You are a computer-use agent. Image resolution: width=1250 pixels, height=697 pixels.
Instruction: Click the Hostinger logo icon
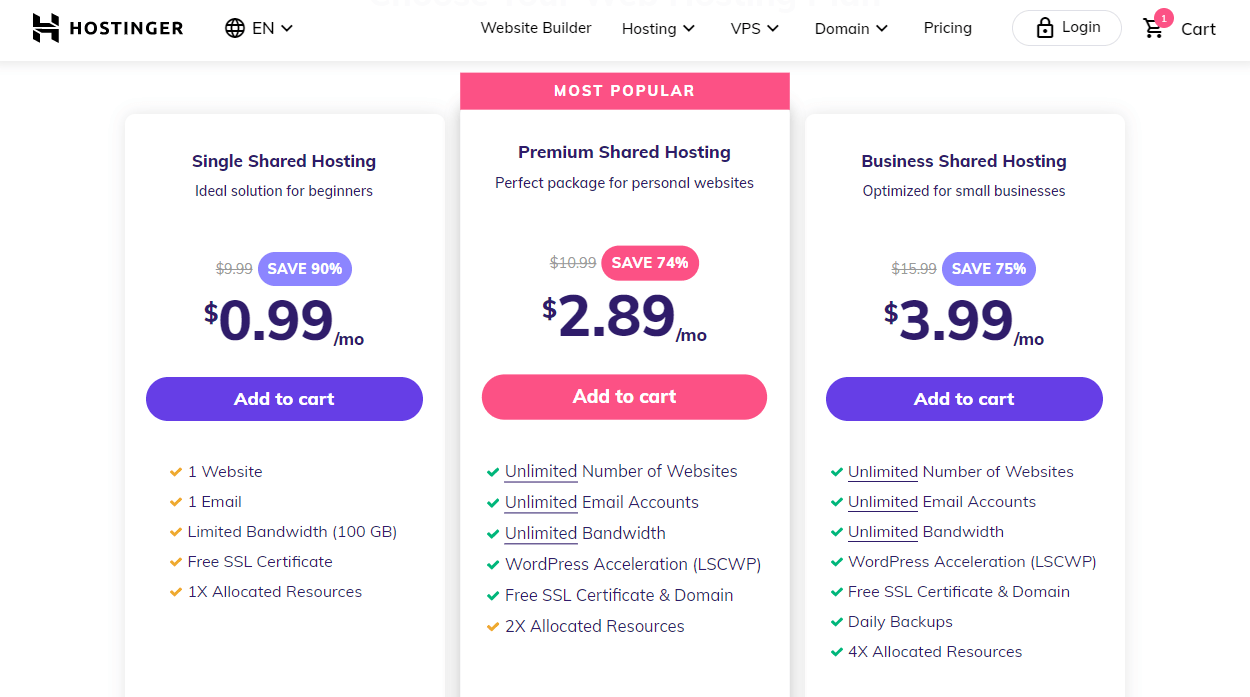pyautogui.click(x=46, y=28)
